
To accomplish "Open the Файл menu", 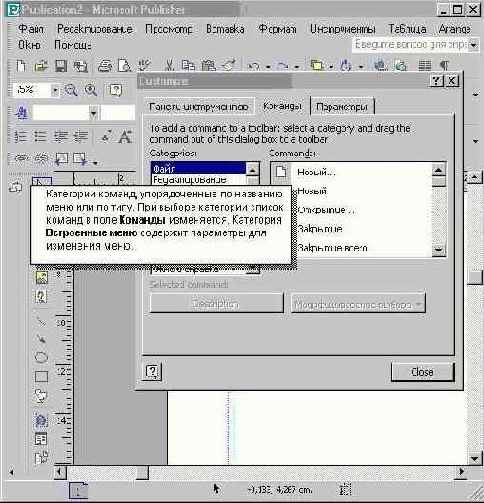I will click(x=31, y=29).
